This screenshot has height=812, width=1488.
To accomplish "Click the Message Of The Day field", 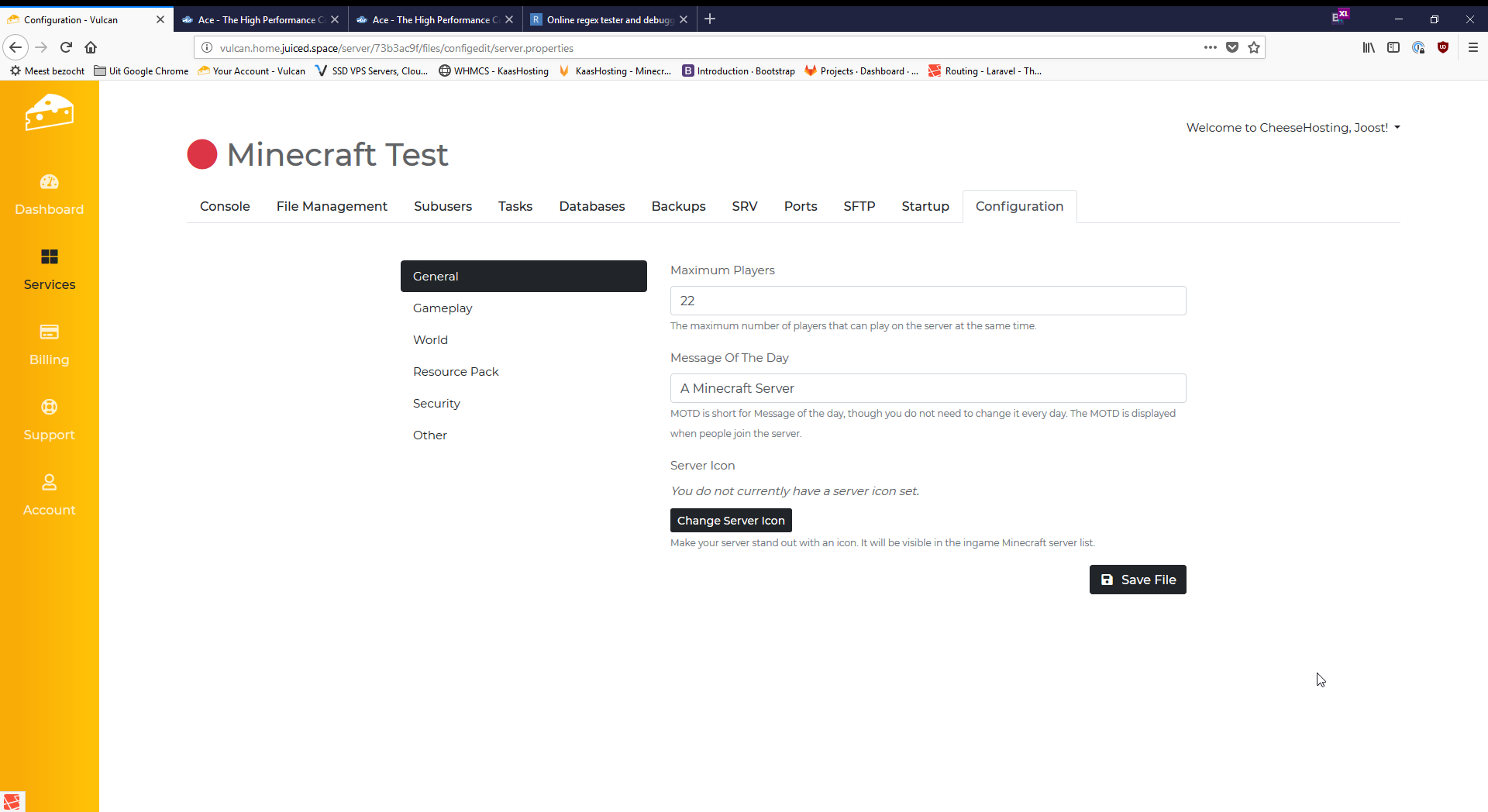I will pos(928,388).
